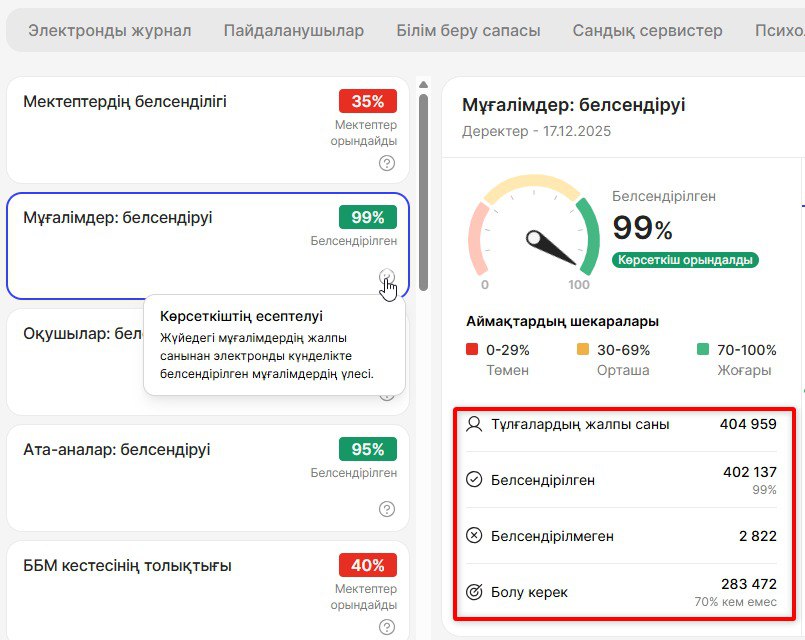805x640 pixels.
Task: Click red 0-29% Төмен legend swatch
Action: [472, 350]
